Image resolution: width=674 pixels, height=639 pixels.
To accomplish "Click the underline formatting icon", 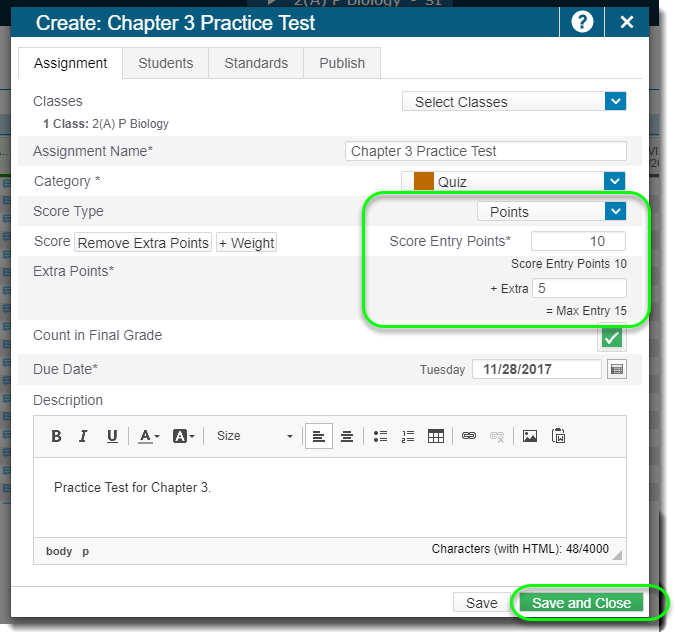I will coord(112,436).
